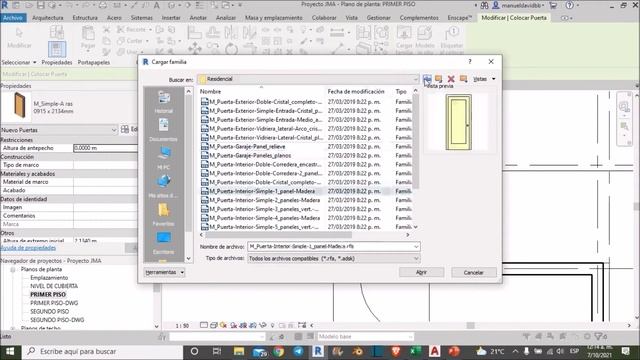This screenshot has height=360, width=640.
Task: Open network places in the sidebar
Action: [x=164, y=187]
